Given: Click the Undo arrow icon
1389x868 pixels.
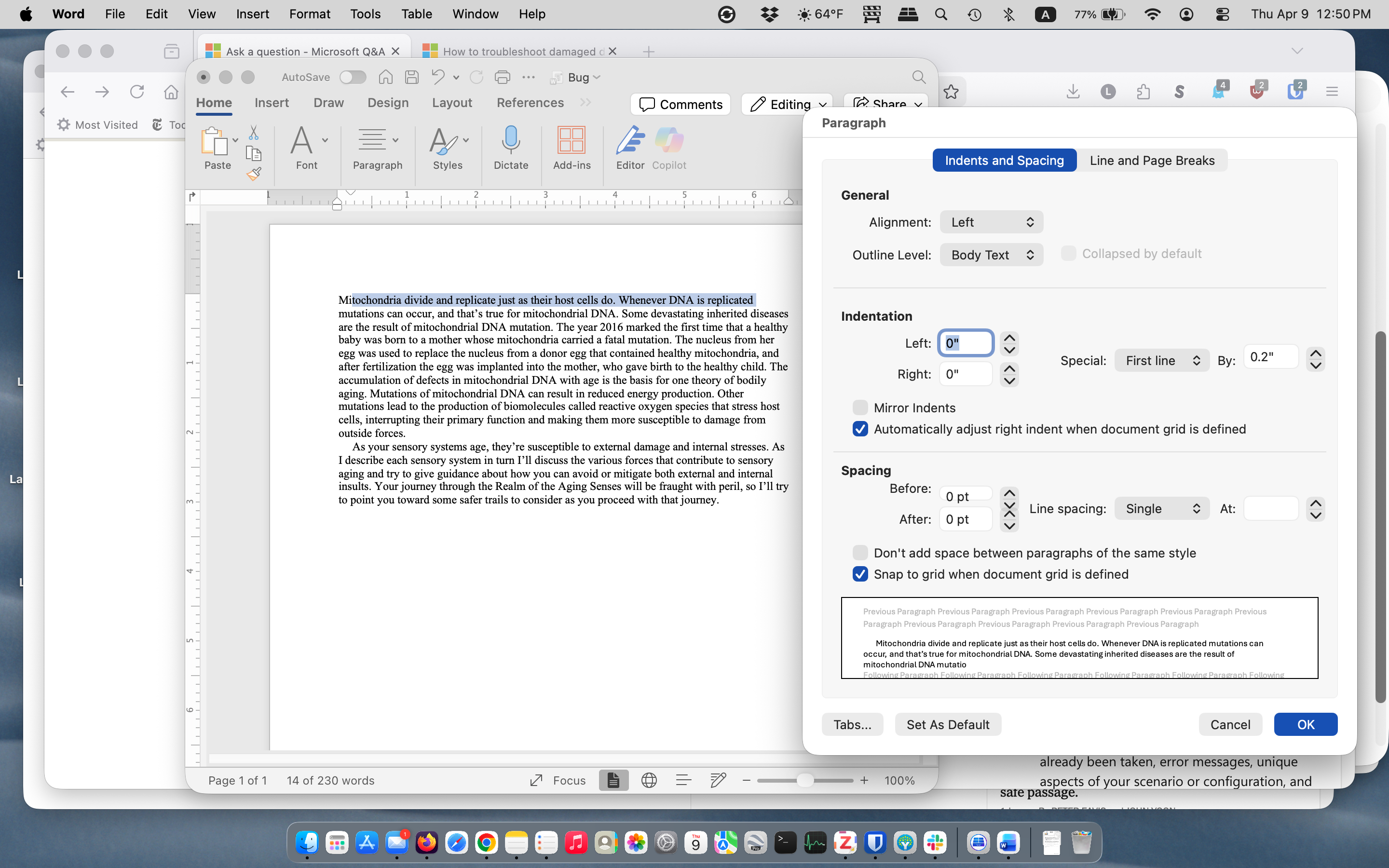Looking at the screenshot, I should (438, 77).
